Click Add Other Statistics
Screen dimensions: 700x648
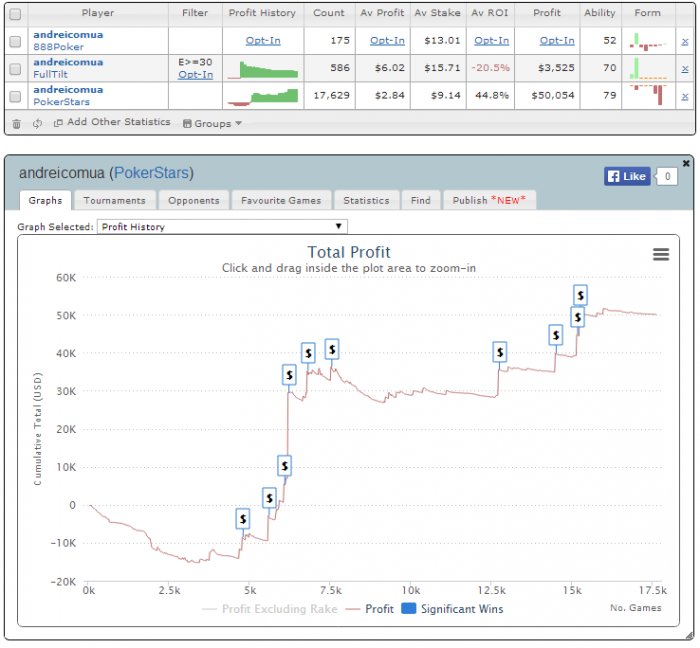110,123
